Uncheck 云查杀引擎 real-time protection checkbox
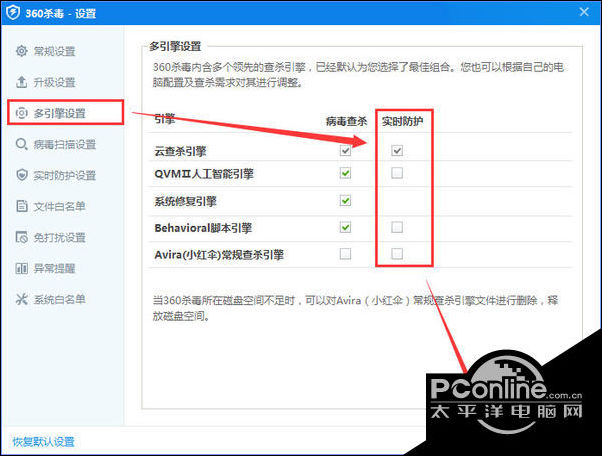602x456 pixels. click(397, 150)
